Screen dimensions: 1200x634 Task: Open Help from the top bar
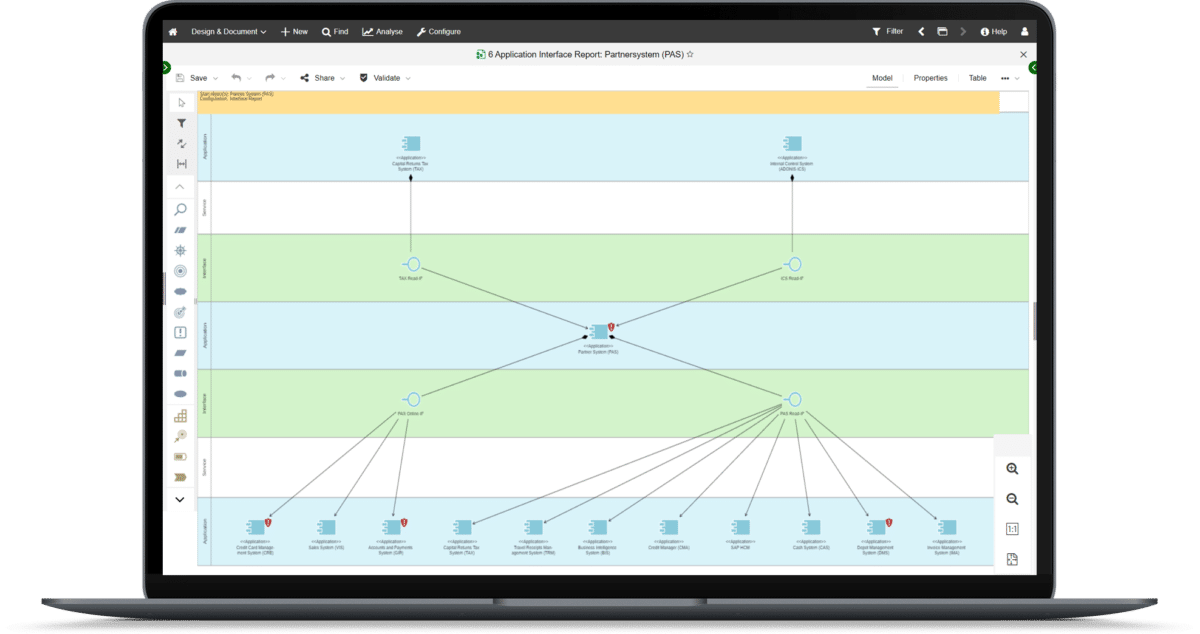pyautogui.click(x=994, y=31)
